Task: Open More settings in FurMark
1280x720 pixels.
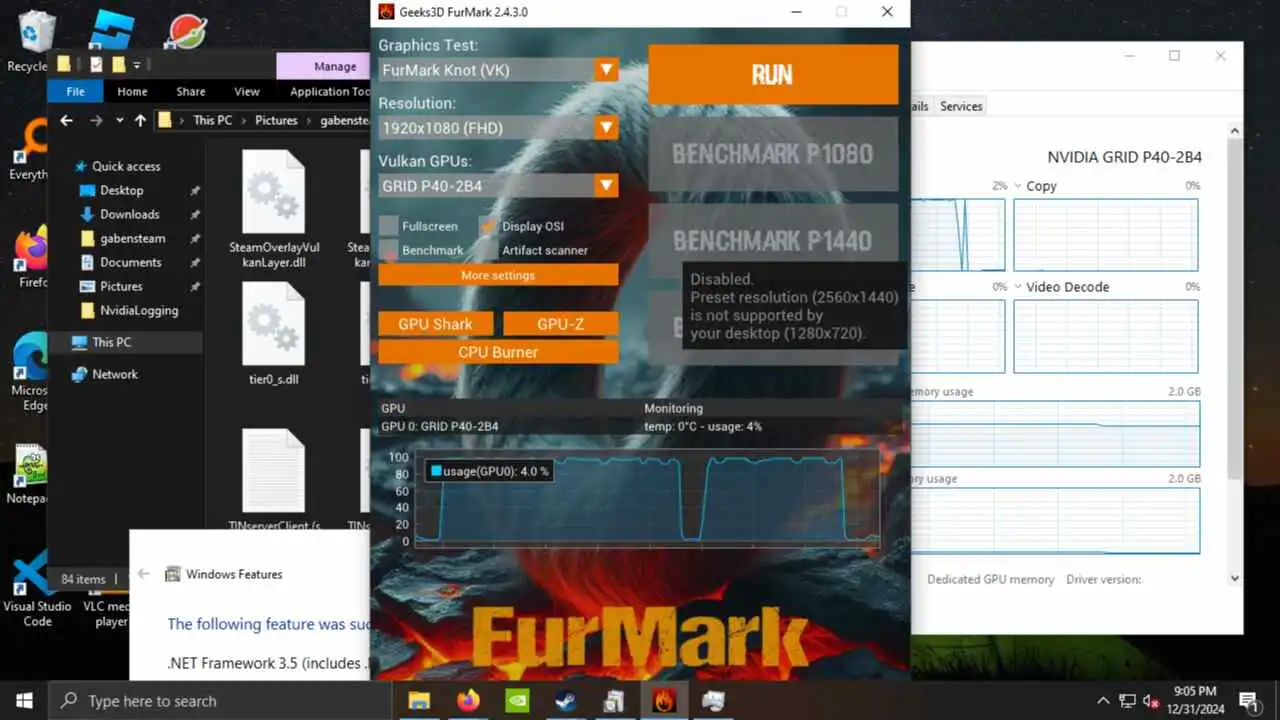Action: (498, 275)
